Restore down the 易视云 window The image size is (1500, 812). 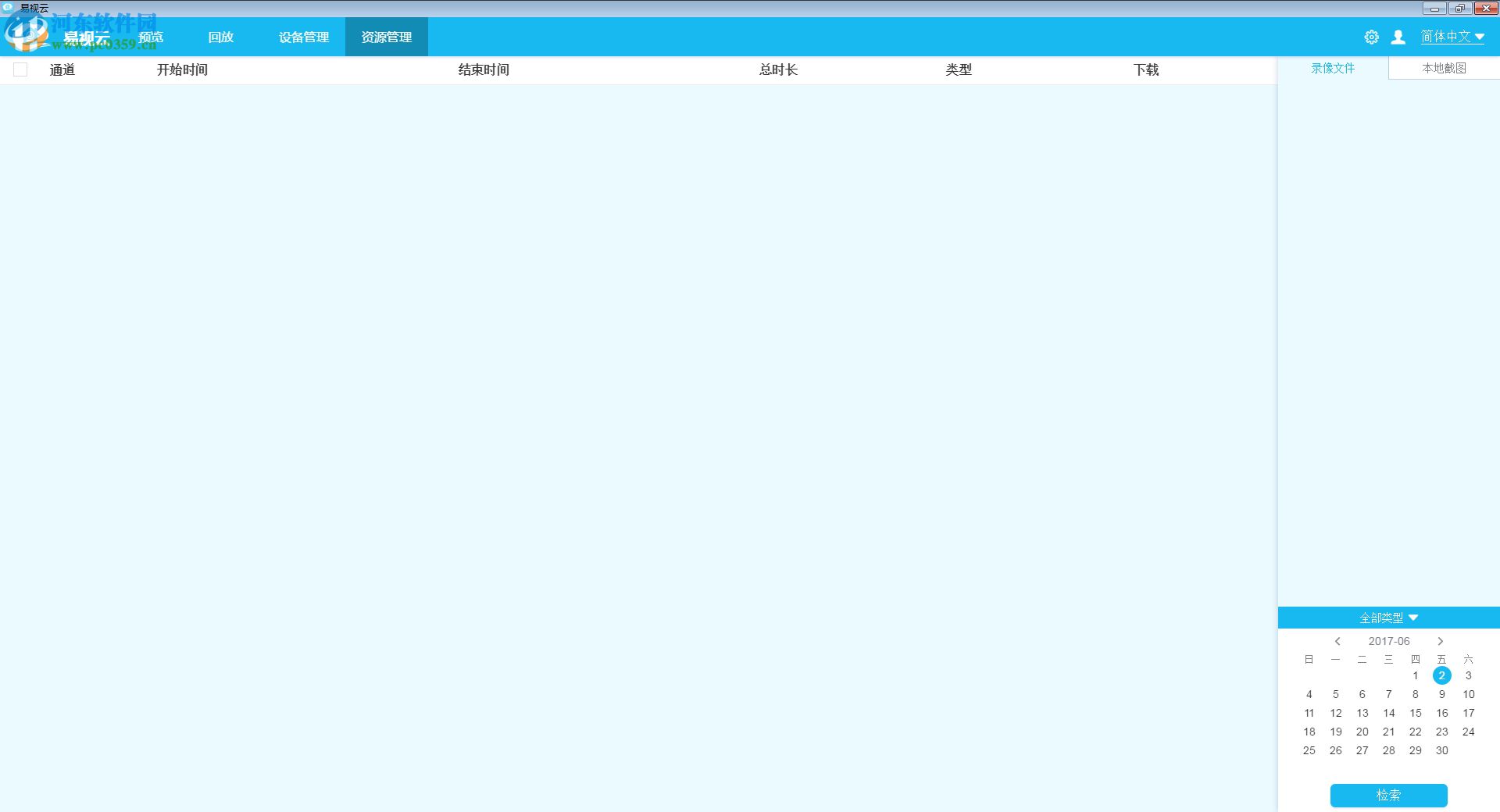pos(1459,9)
